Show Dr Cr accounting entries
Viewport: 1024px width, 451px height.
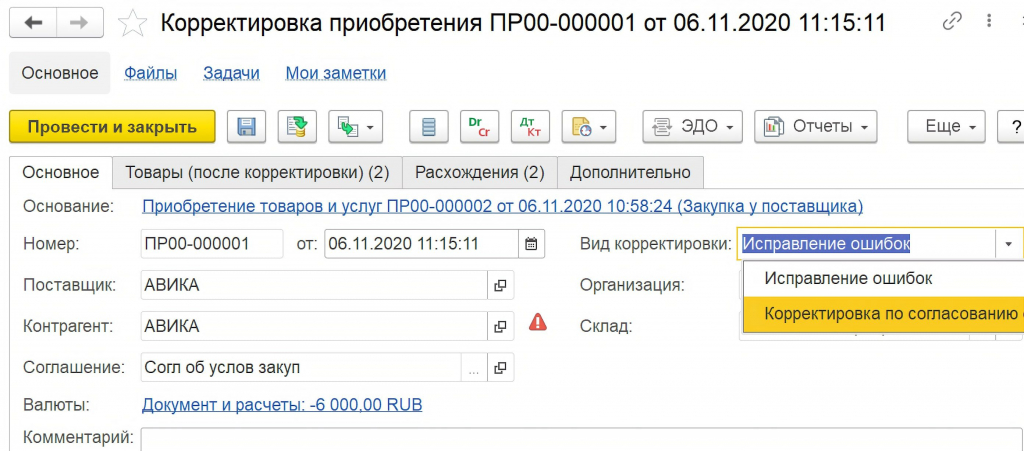point(479,127)
